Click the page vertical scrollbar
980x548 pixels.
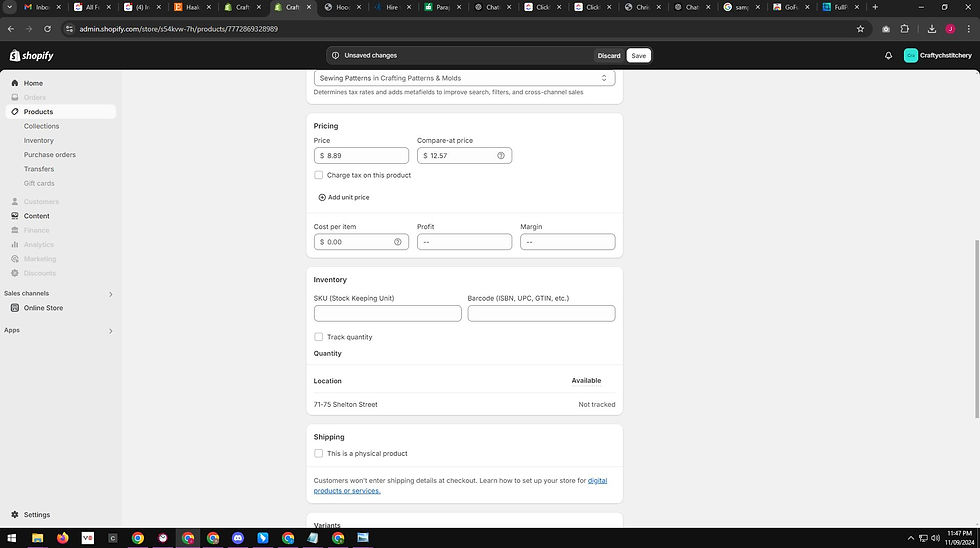point(976,329)
